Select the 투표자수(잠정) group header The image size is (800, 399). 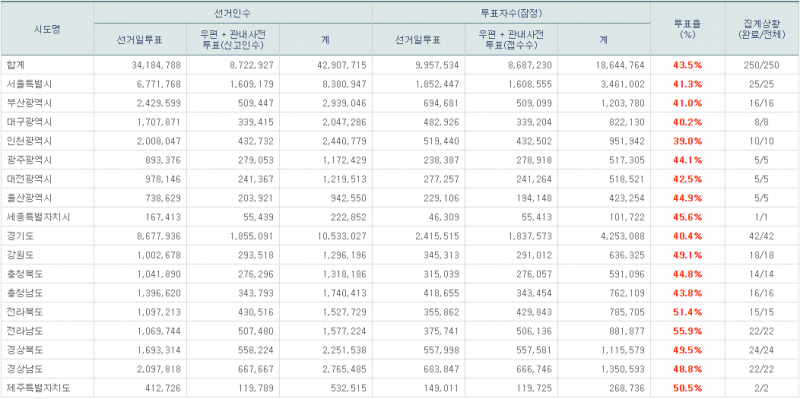(511, 13)
